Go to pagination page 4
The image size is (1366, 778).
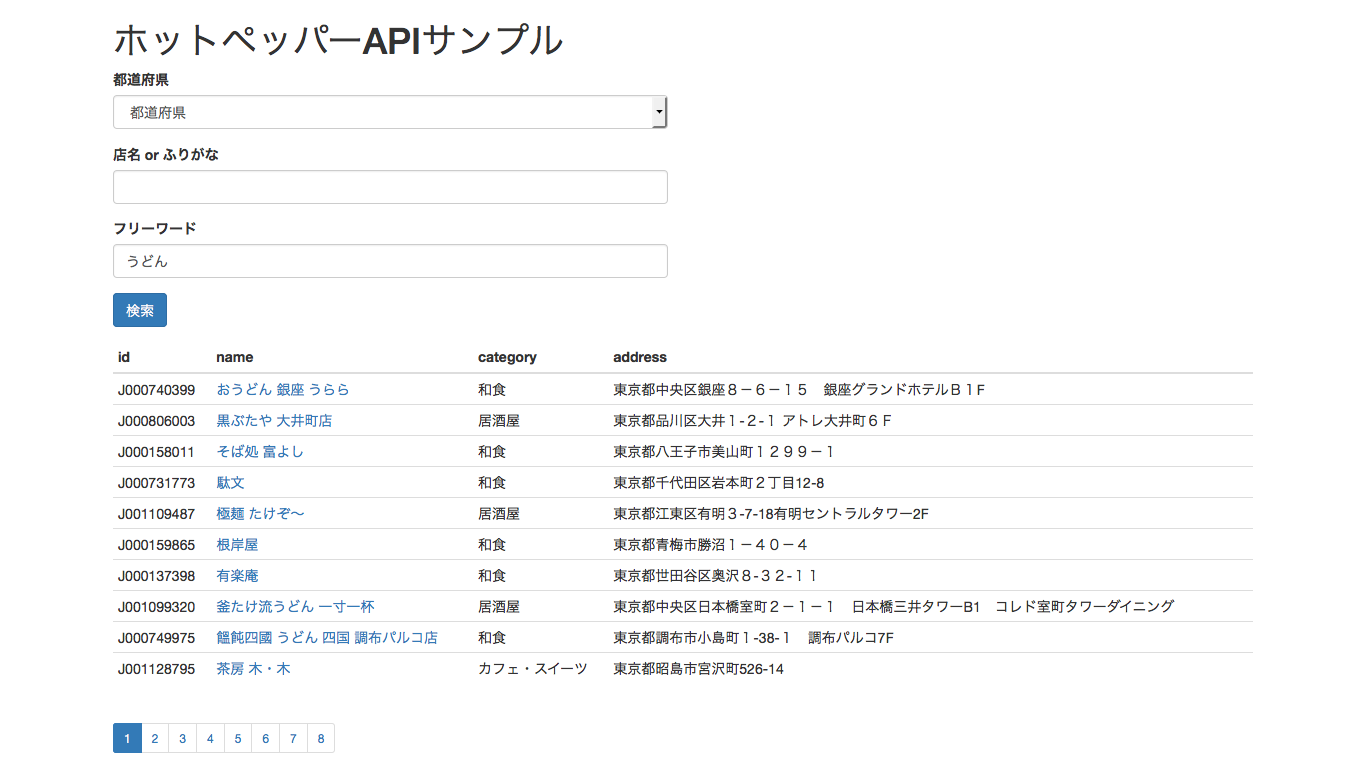210,738
